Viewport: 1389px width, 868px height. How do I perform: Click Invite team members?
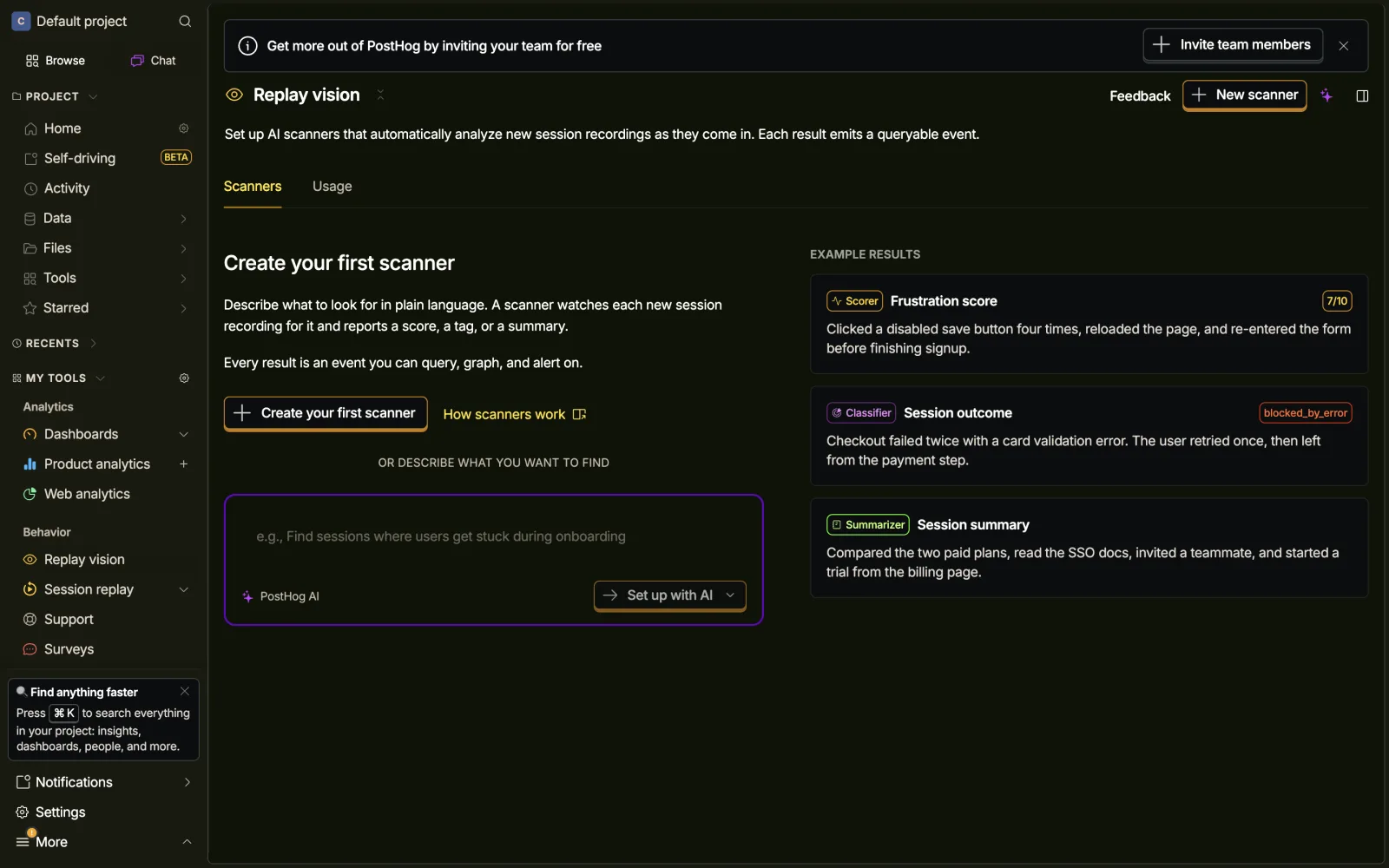point(1233,45)
